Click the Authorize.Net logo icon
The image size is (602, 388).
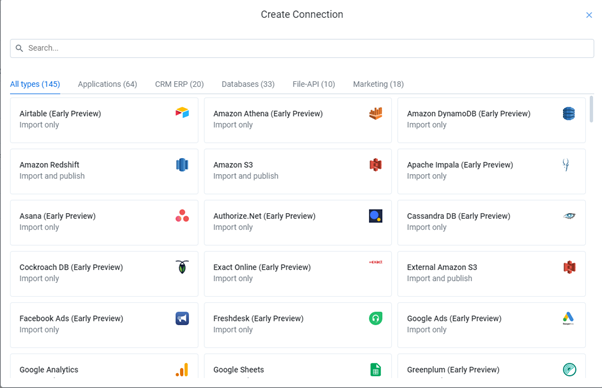[375, 216]
